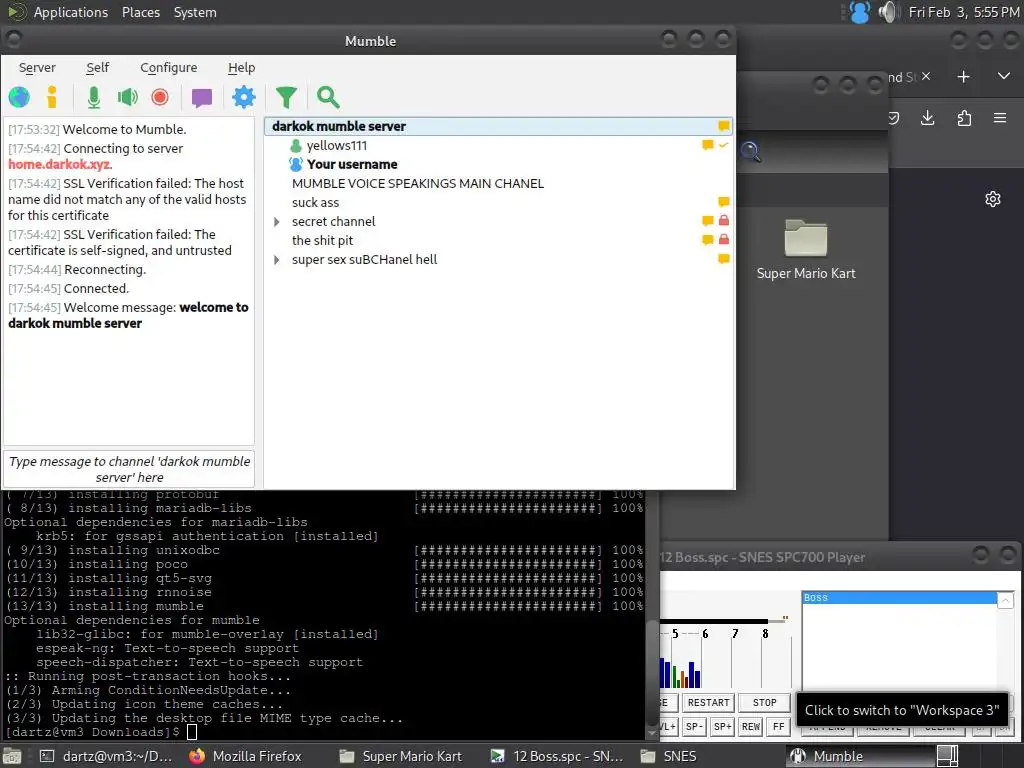View the comment icon next to yellows111
The image size is (1024, 768).
(x=707, y=145)
